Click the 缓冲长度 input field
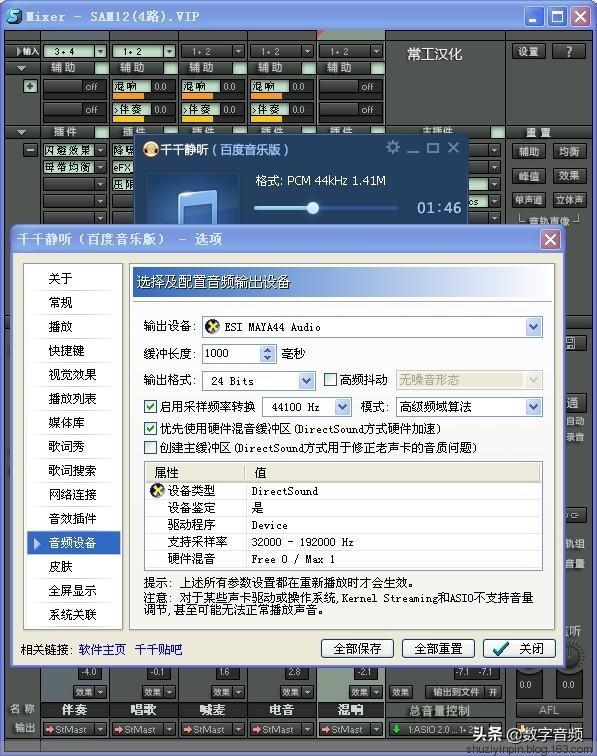Image resolution: width=597 pixels, height=756 pixels. pos(231,353)
